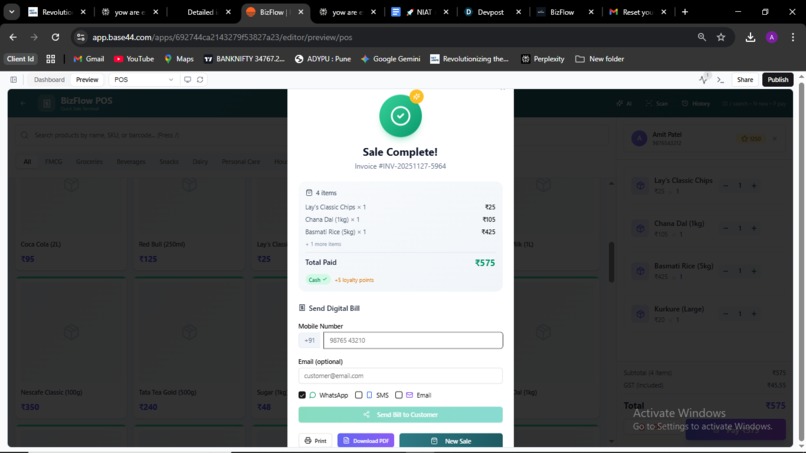Open the YouTube bookmark

pyautogui.click(x=134, y=59)
